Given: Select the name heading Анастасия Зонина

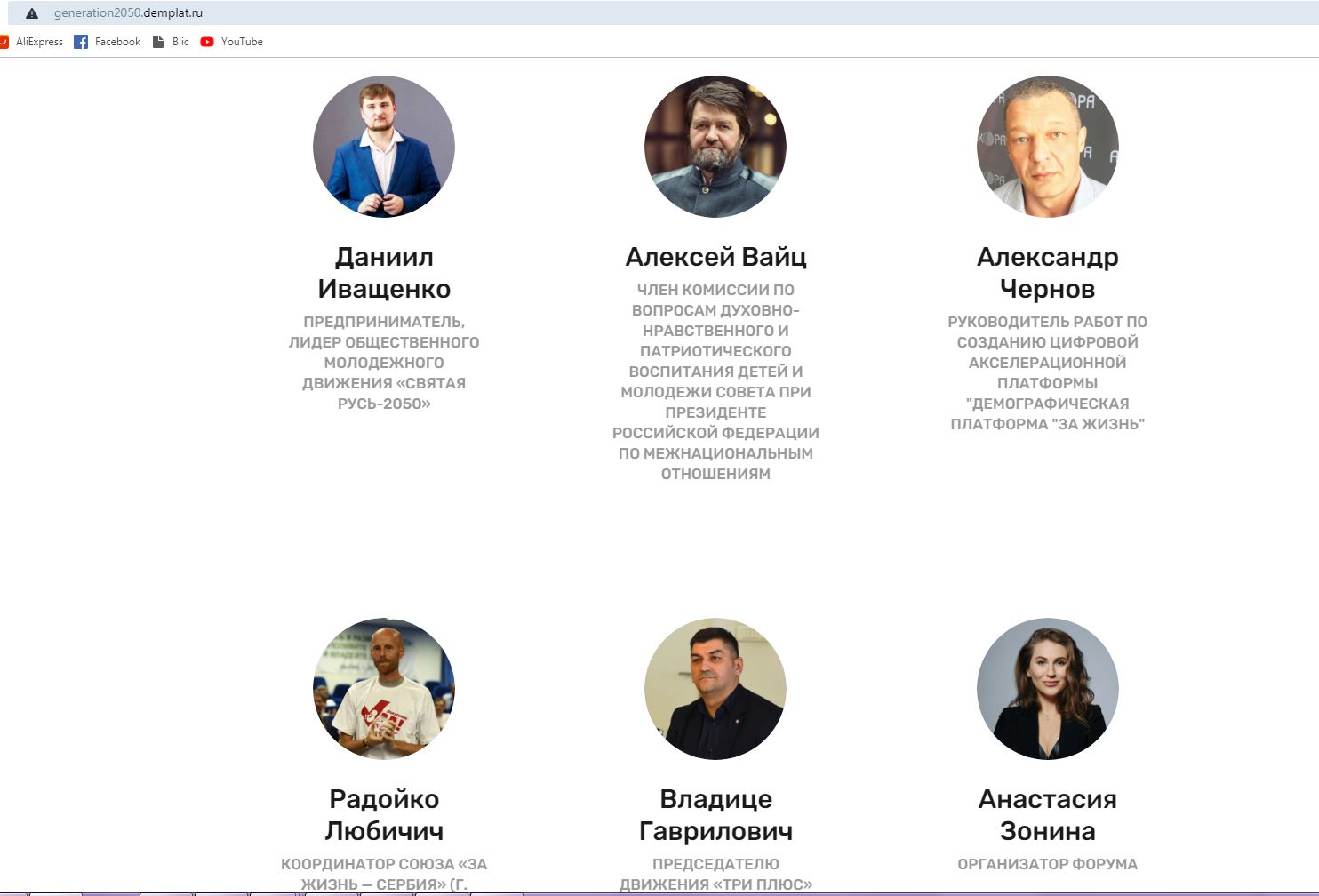Looking at the screenshot, I should (x=1048, y=815).
